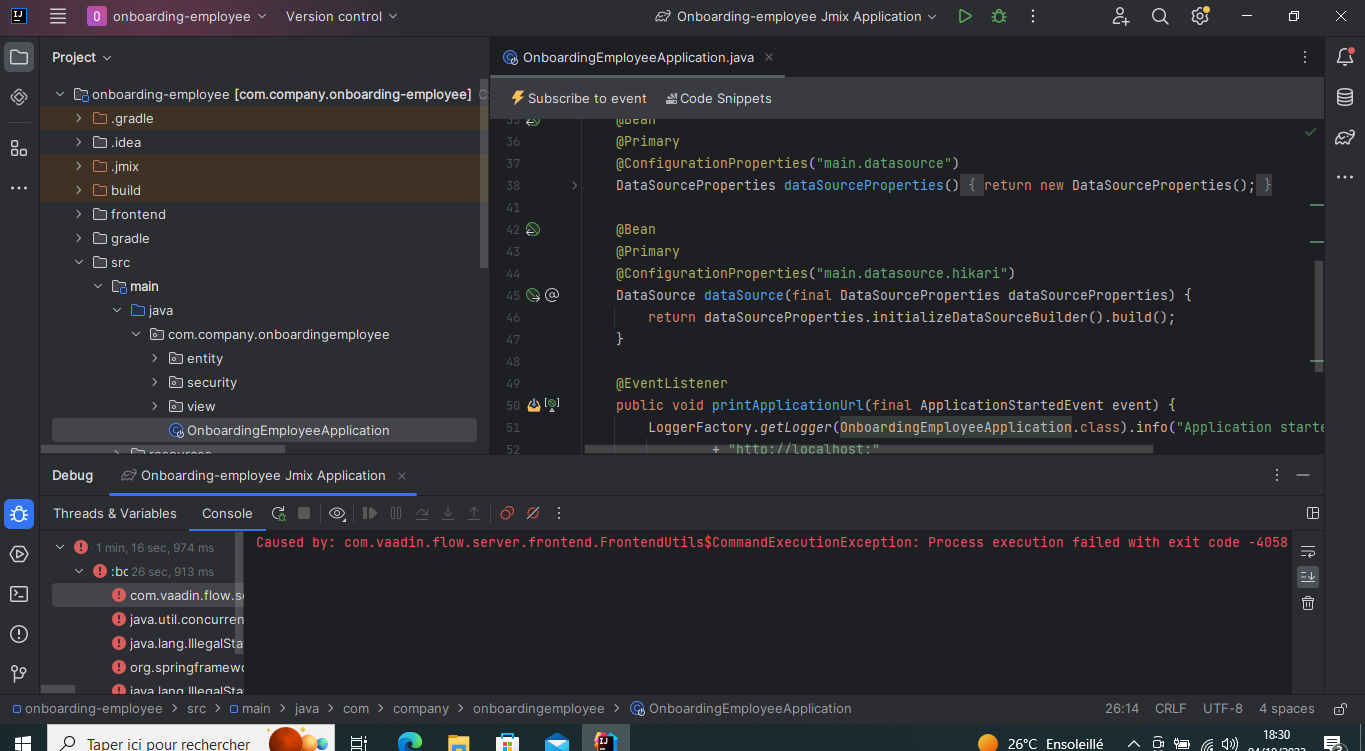This screenshot has height=751, width=1365.
Task: Open File Explorer from taskbar
Action: [x=458, y=742]
